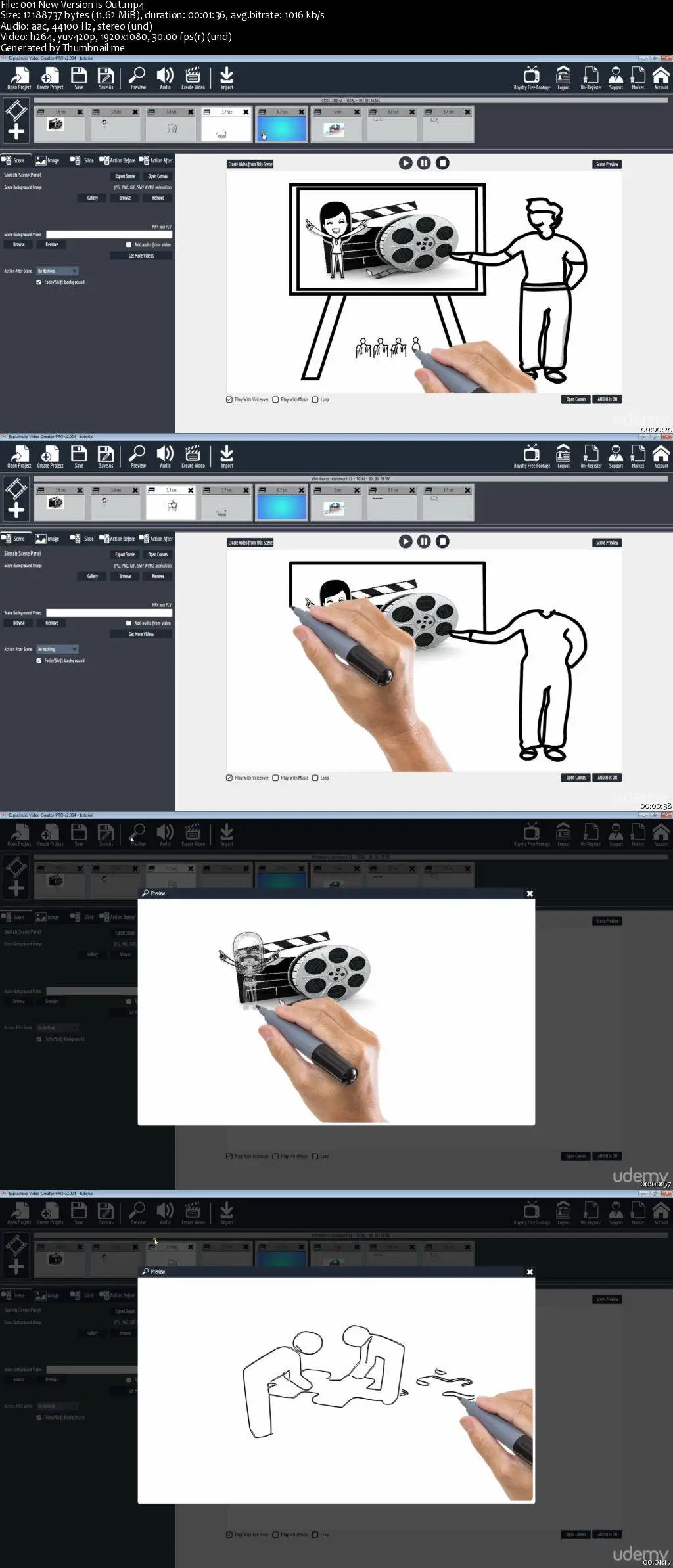Switch to the Image tab in the 00:00:38 frame
Viewport: 673px width, 1568px height.
coord(47,539)
